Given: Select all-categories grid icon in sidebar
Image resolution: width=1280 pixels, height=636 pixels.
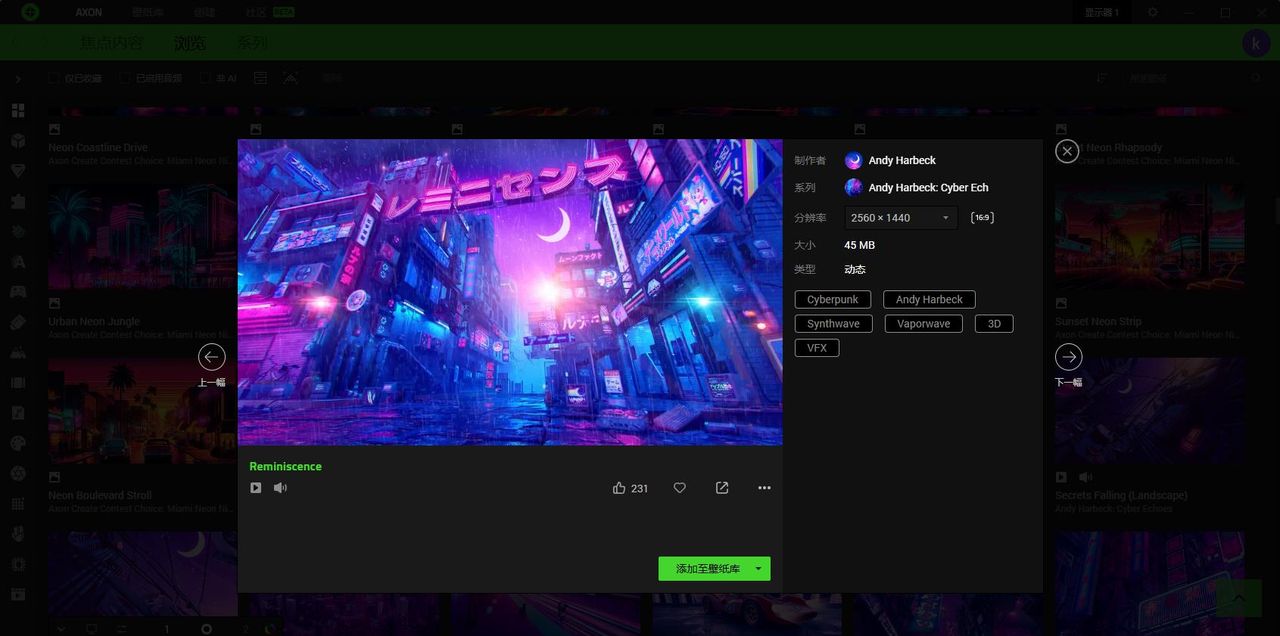Looking at the screenshot, I should tap(18, 111).
